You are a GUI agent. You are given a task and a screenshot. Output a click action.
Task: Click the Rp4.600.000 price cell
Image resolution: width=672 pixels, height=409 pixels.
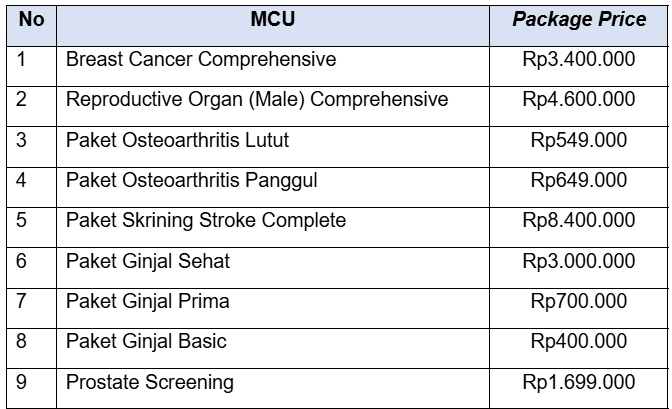[579, 107]
